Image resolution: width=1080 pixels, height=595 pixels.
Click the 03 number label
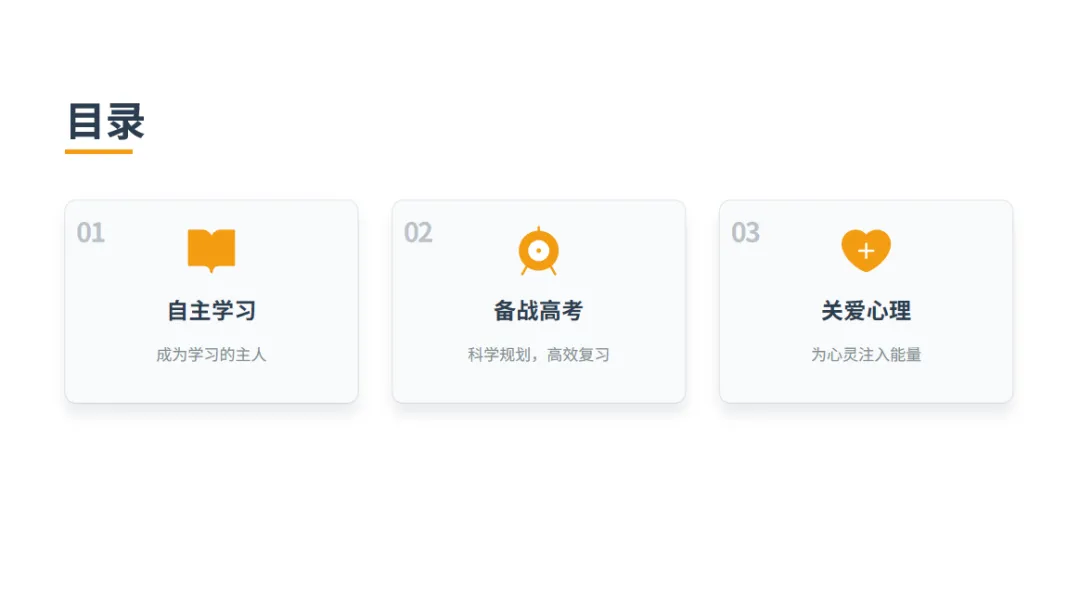745,233
